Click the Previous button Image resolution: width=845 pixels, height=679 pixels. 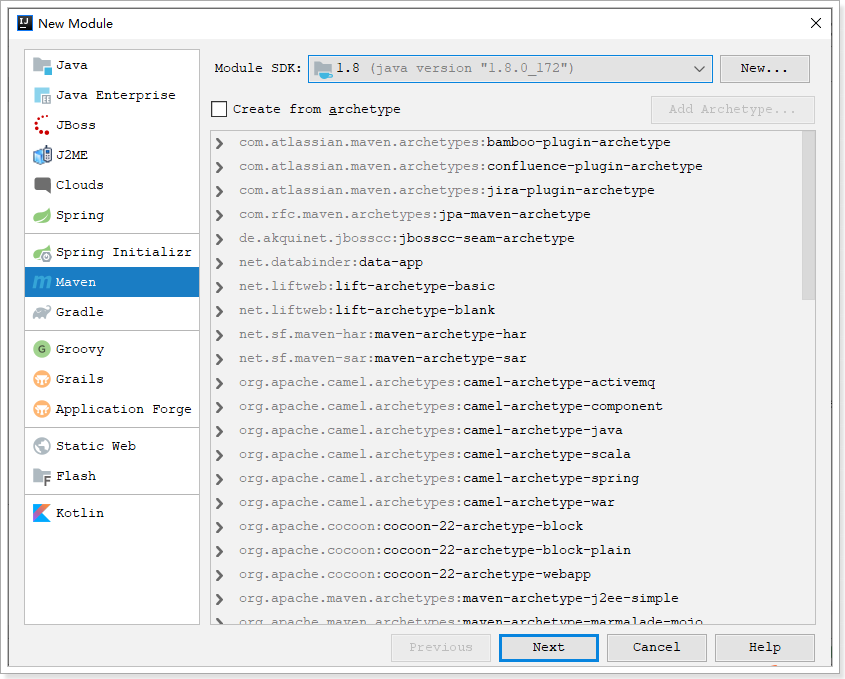pyautogui.click(x=441, y=647)
